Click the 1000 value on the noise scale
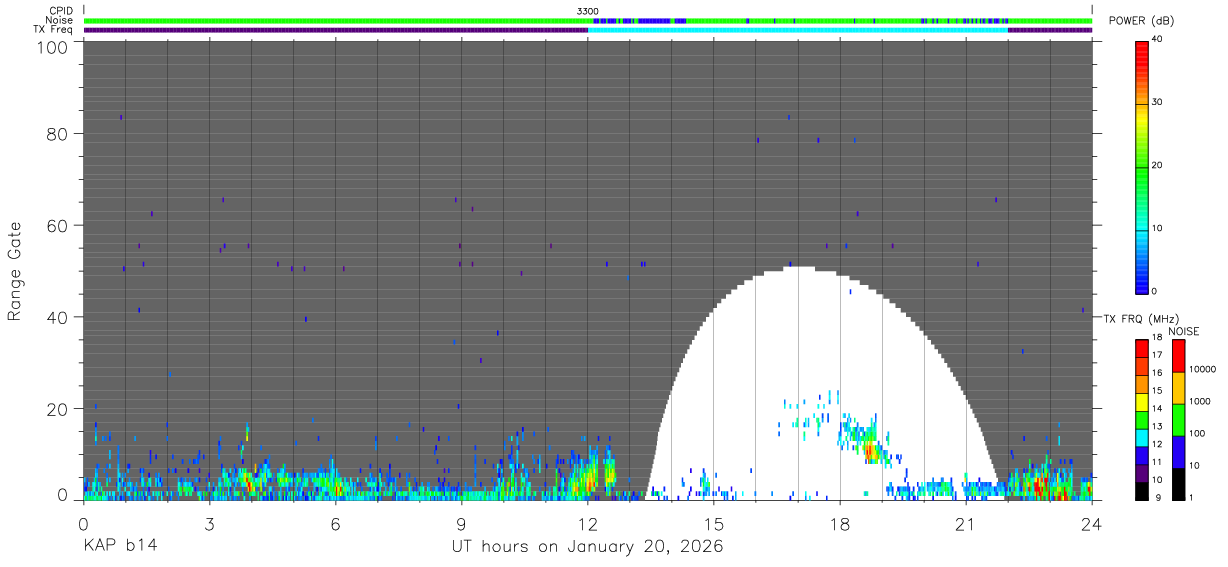 1200,401
